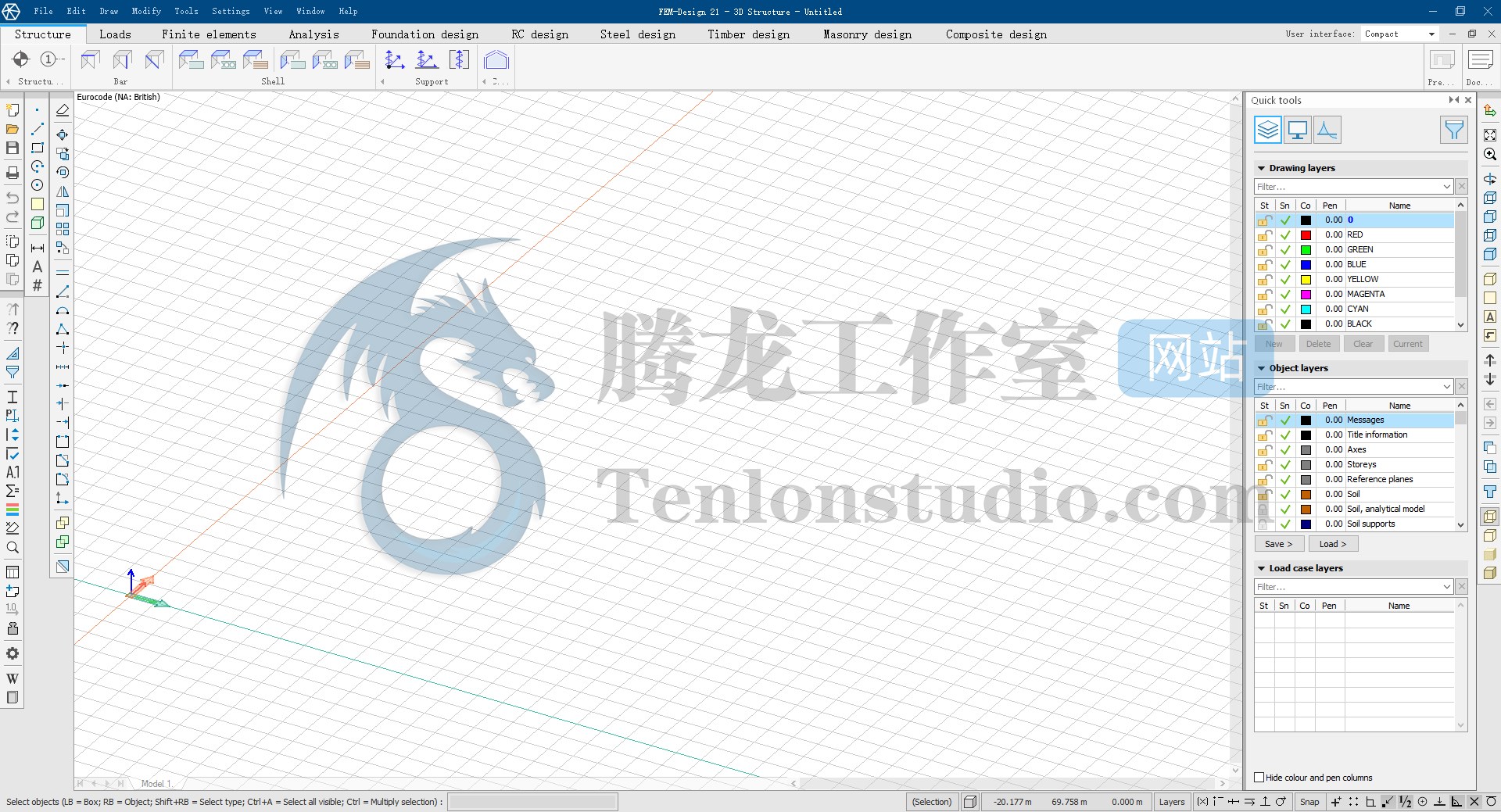Select the Surface support group tool
The height and width of the screenshot is (812, 1501).
point(459,59)
